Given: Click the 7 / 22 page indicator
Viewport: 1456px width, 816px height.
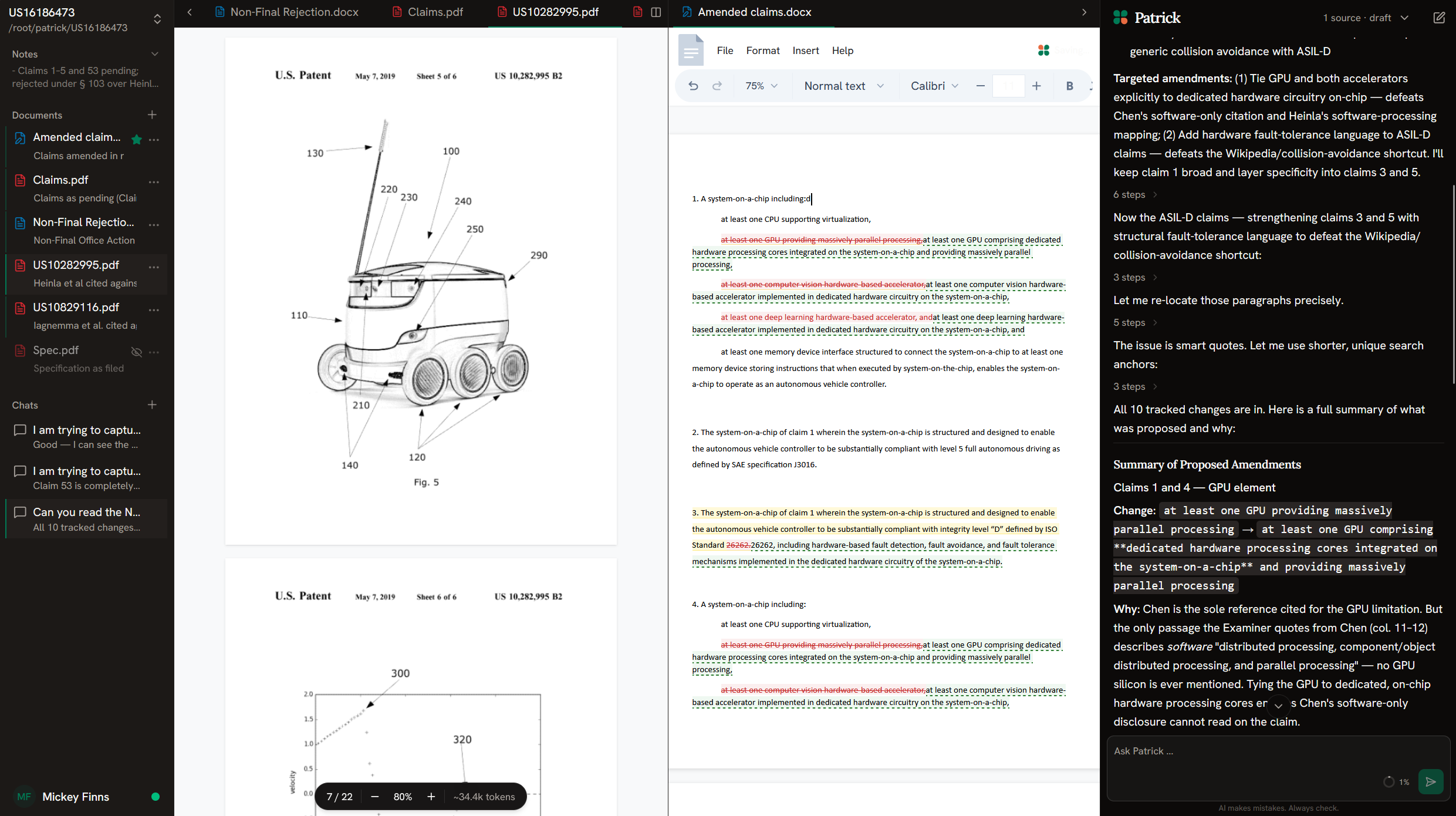Looking at the screenshot, I should [x=340, y=797].
